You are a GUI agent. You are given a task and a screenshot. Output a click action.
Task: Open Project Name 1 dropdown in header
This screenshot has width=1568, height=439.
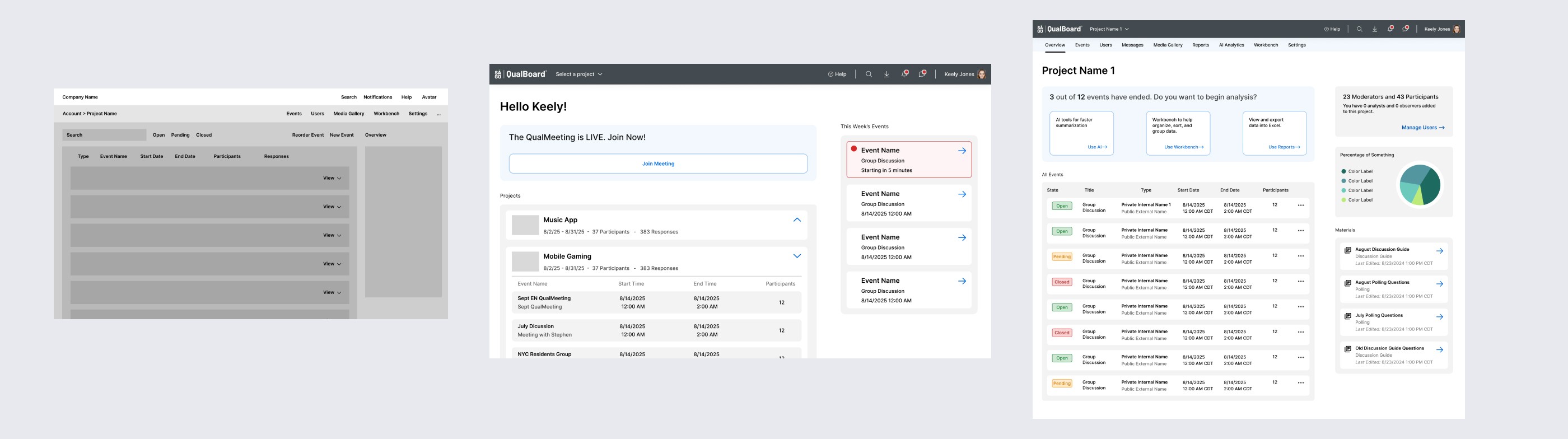[x=1109, y=29]
